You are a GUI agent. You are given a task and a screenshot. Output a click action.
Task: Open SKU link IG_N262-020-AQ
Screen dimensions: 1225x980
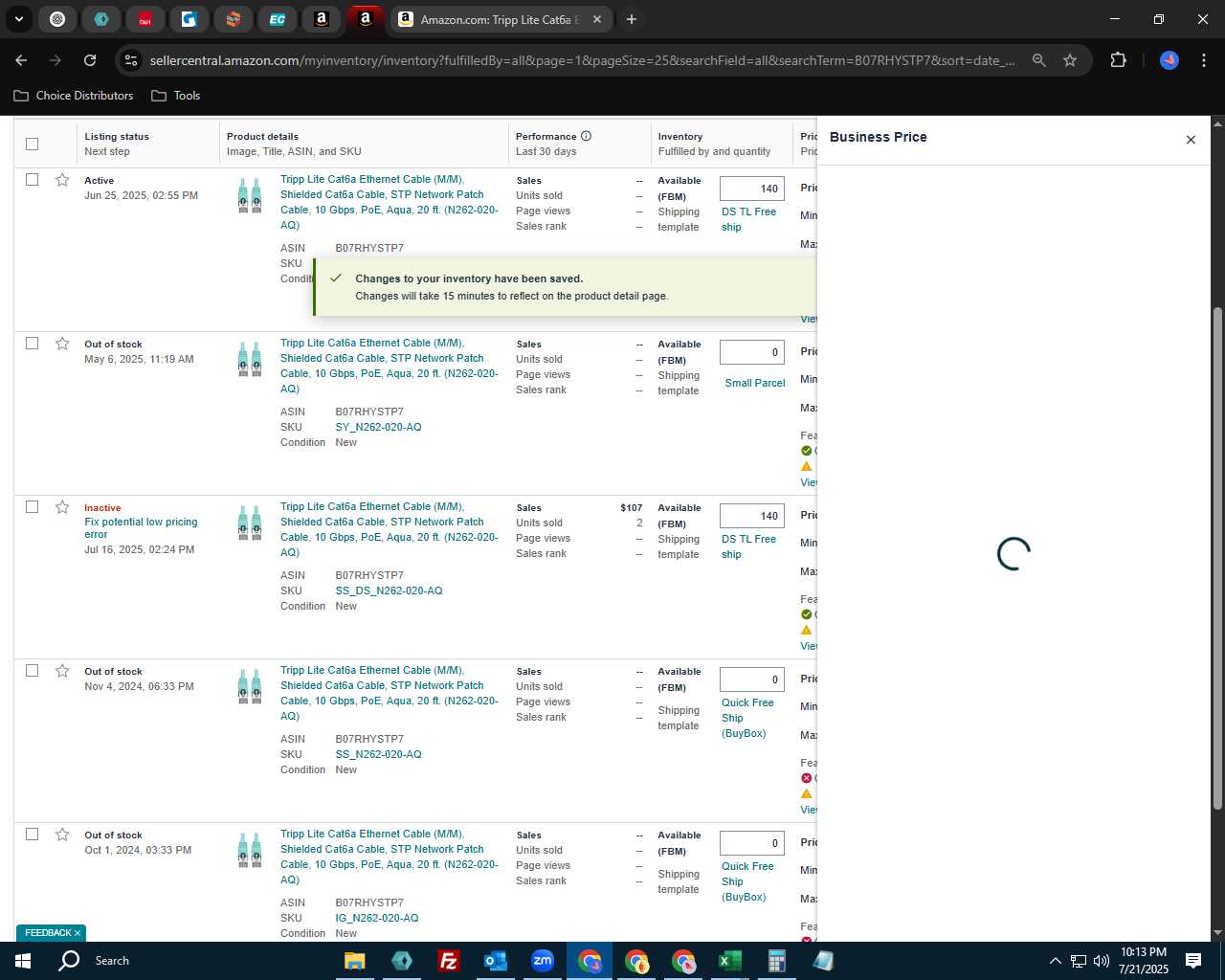(x=377, y=918)
